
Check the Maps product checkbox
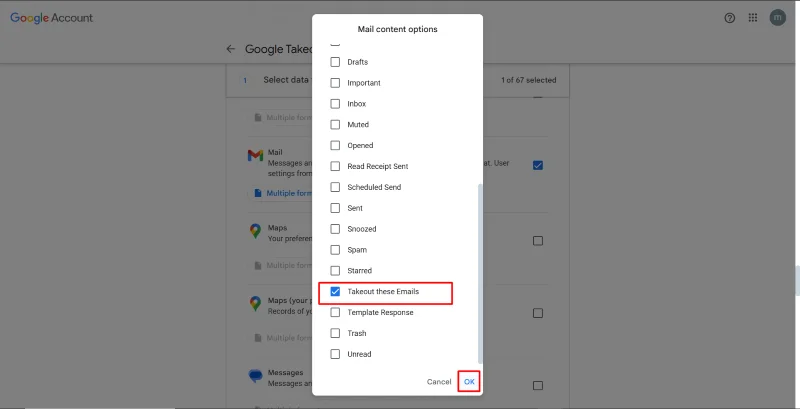coord(538,241)
